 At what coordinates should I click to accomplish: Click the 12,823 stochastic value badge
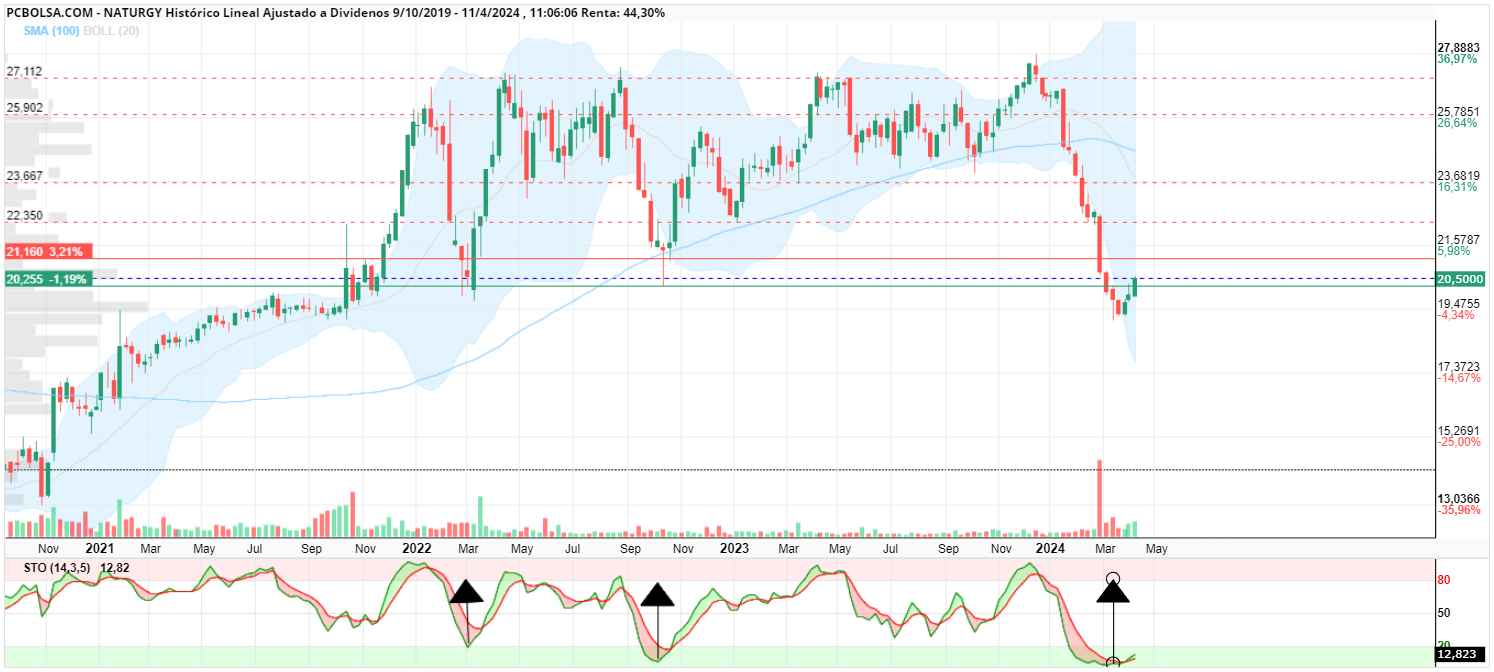1458,655
